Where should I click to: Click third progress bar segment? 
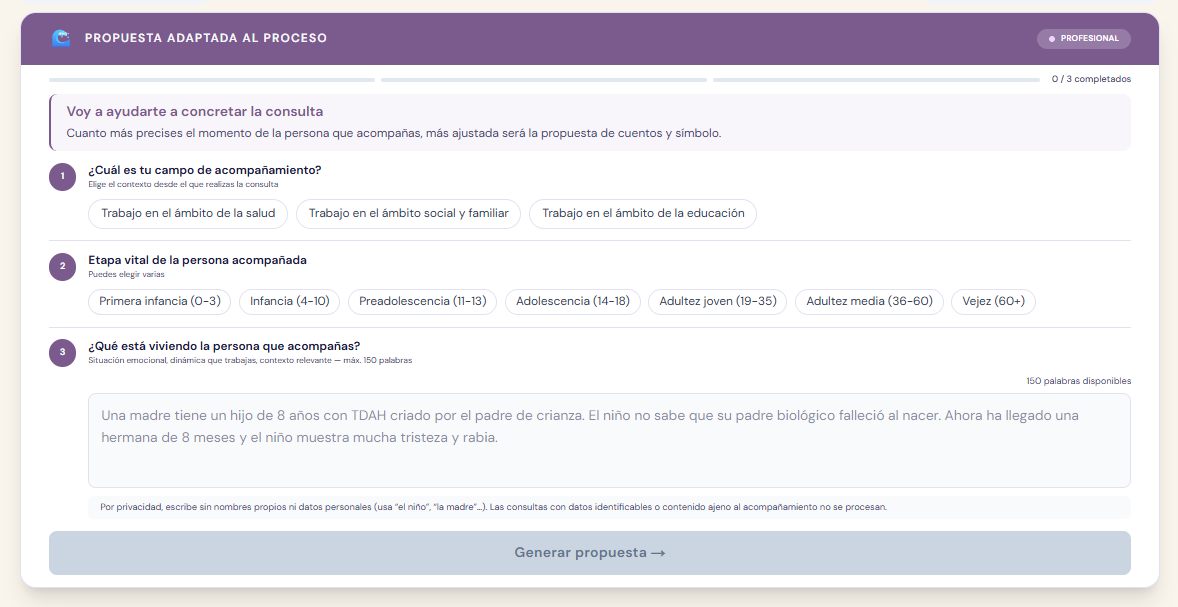point(876,80)
